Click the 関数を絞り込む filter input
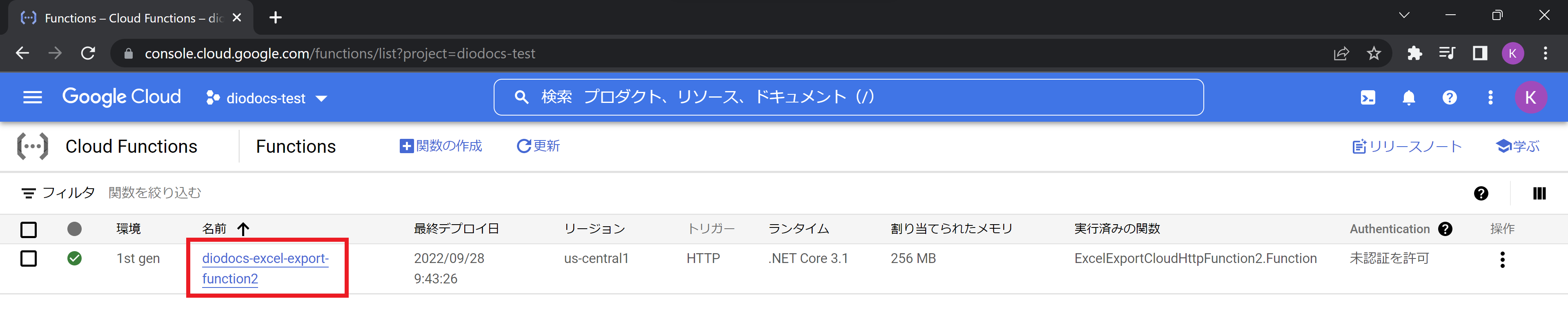The height and width of the screenshot is (312, 1568). [155, 193]
